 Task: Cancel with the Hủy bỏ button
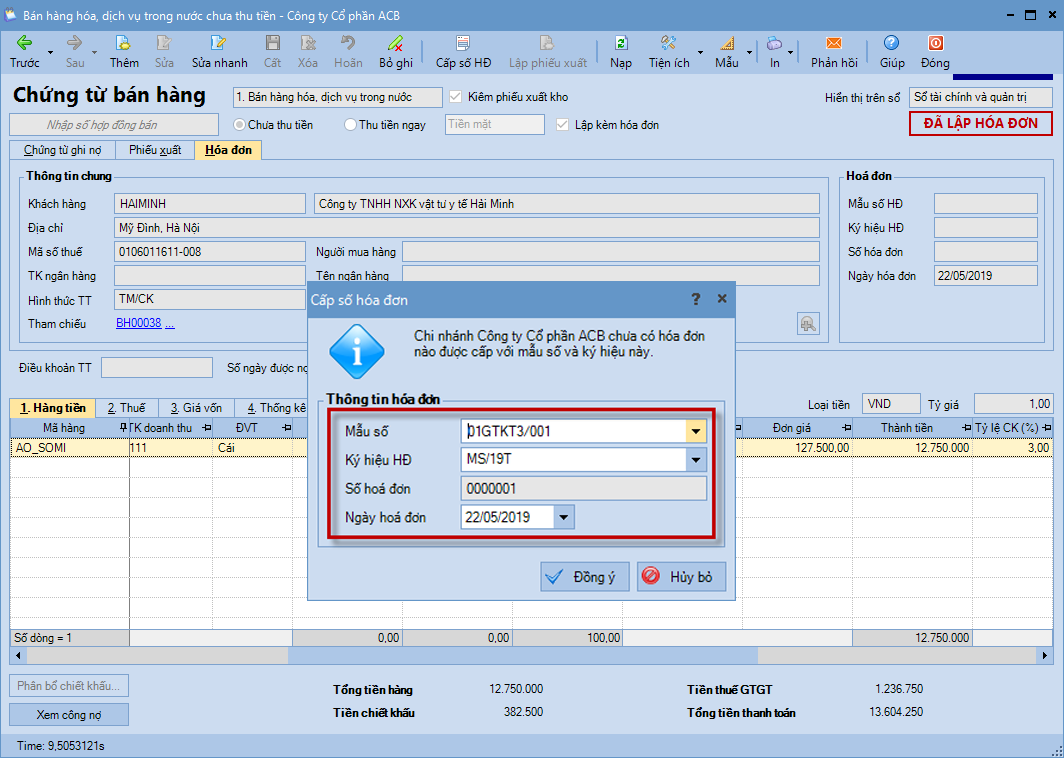[x=681, y=577]
